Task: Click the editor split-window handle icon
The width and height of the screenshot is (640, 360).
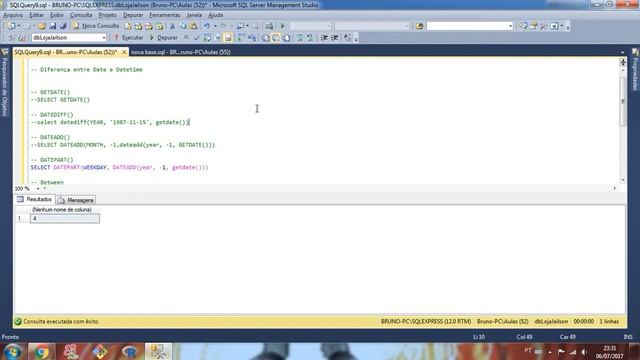Action: pos(623,62)
